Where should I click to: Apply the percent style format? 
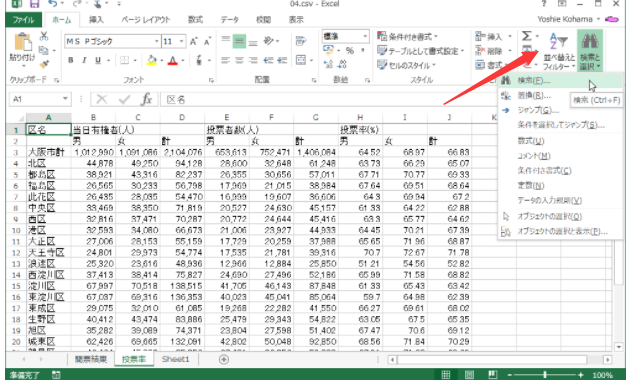click(x=349, y=51)
